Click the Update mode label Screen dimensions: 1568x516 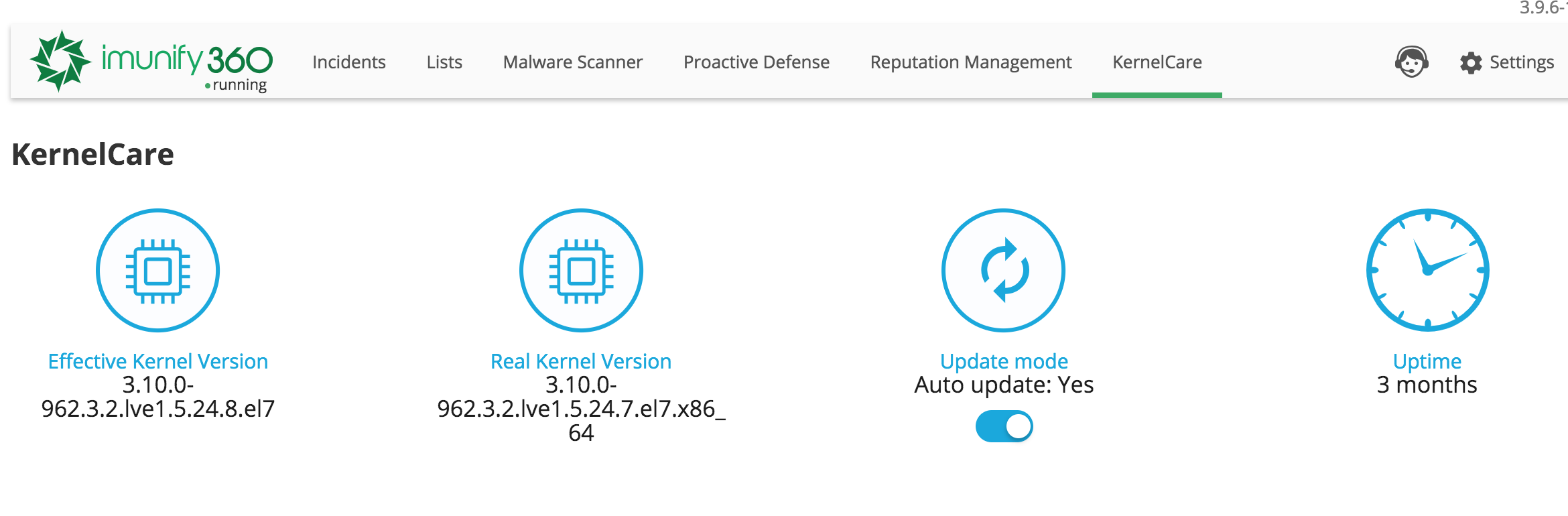[x=1004, y=361]
